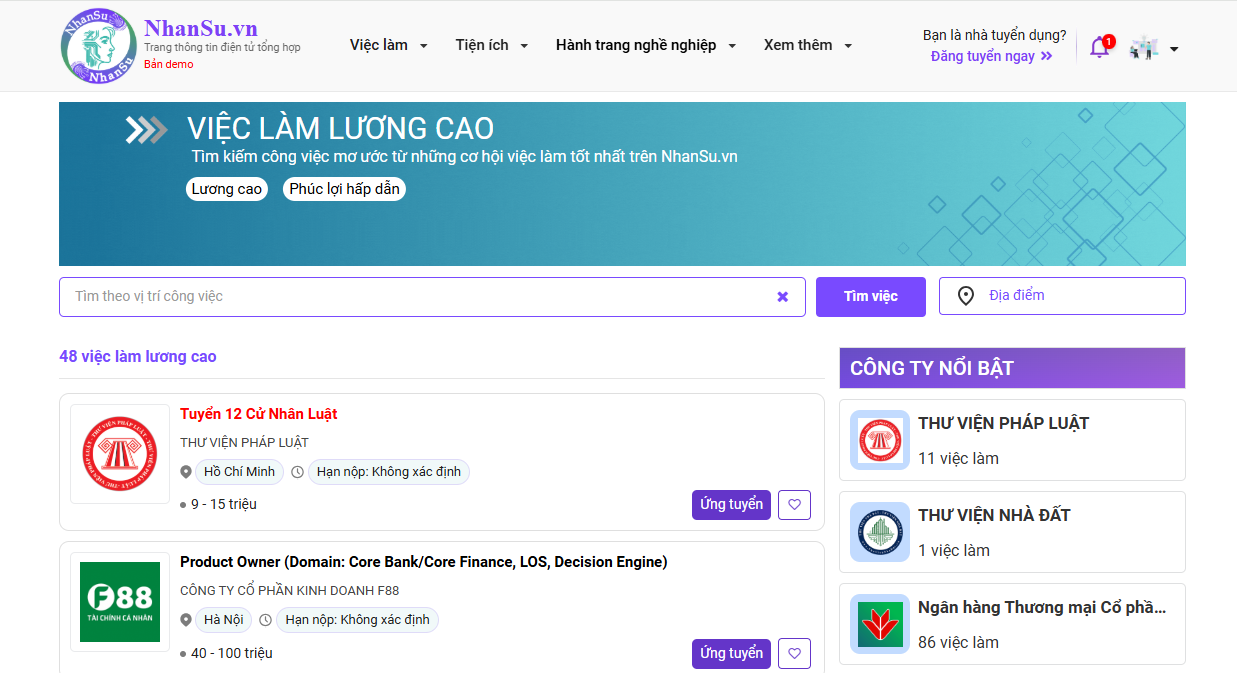Image resolution: width=1237 pixels, height=673 pixels.
Task: Expand the Tiện ích menu
Action: coord(492,45)
